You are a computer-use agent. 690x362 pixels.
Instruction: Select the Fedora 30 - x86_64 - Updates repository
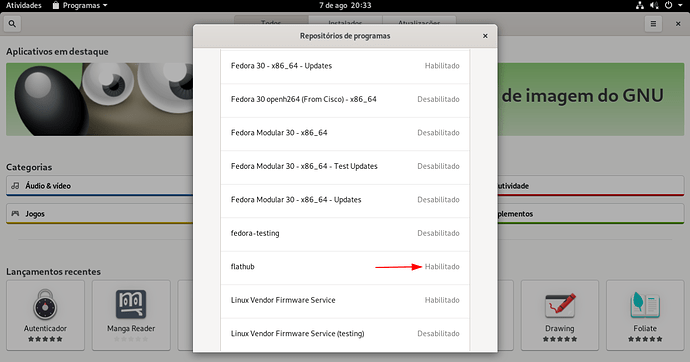pos(345,66)
